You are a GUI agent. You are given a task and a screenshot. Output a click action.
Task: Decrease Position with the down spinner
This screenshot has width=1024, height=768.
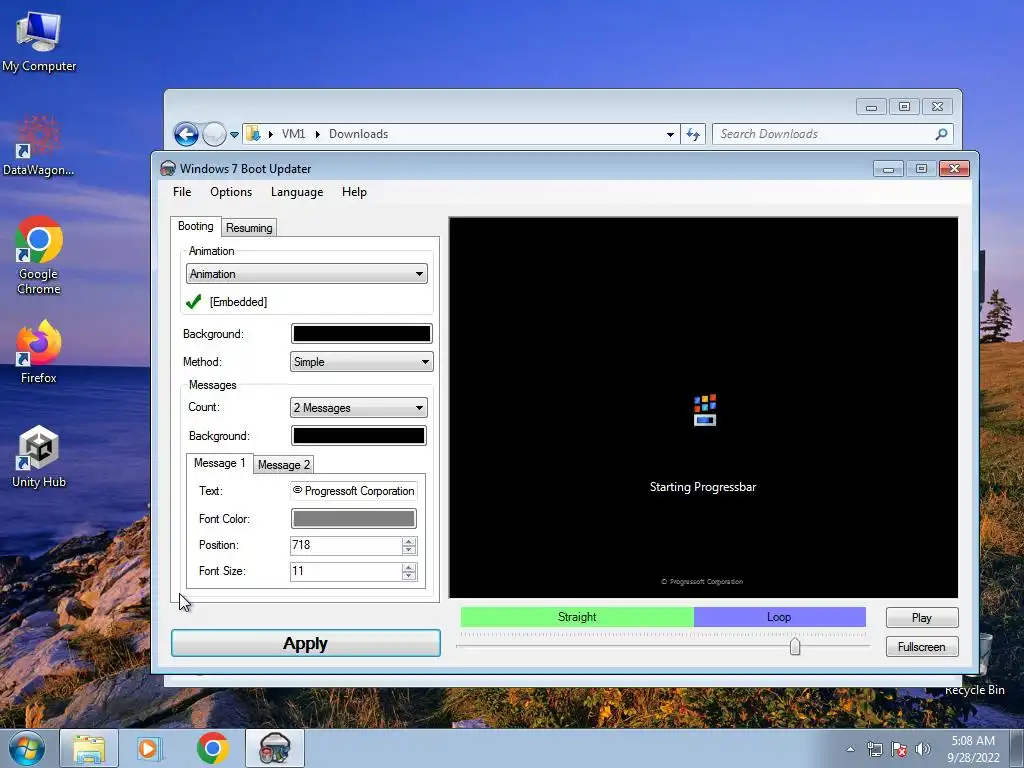(x=409, y=550)
